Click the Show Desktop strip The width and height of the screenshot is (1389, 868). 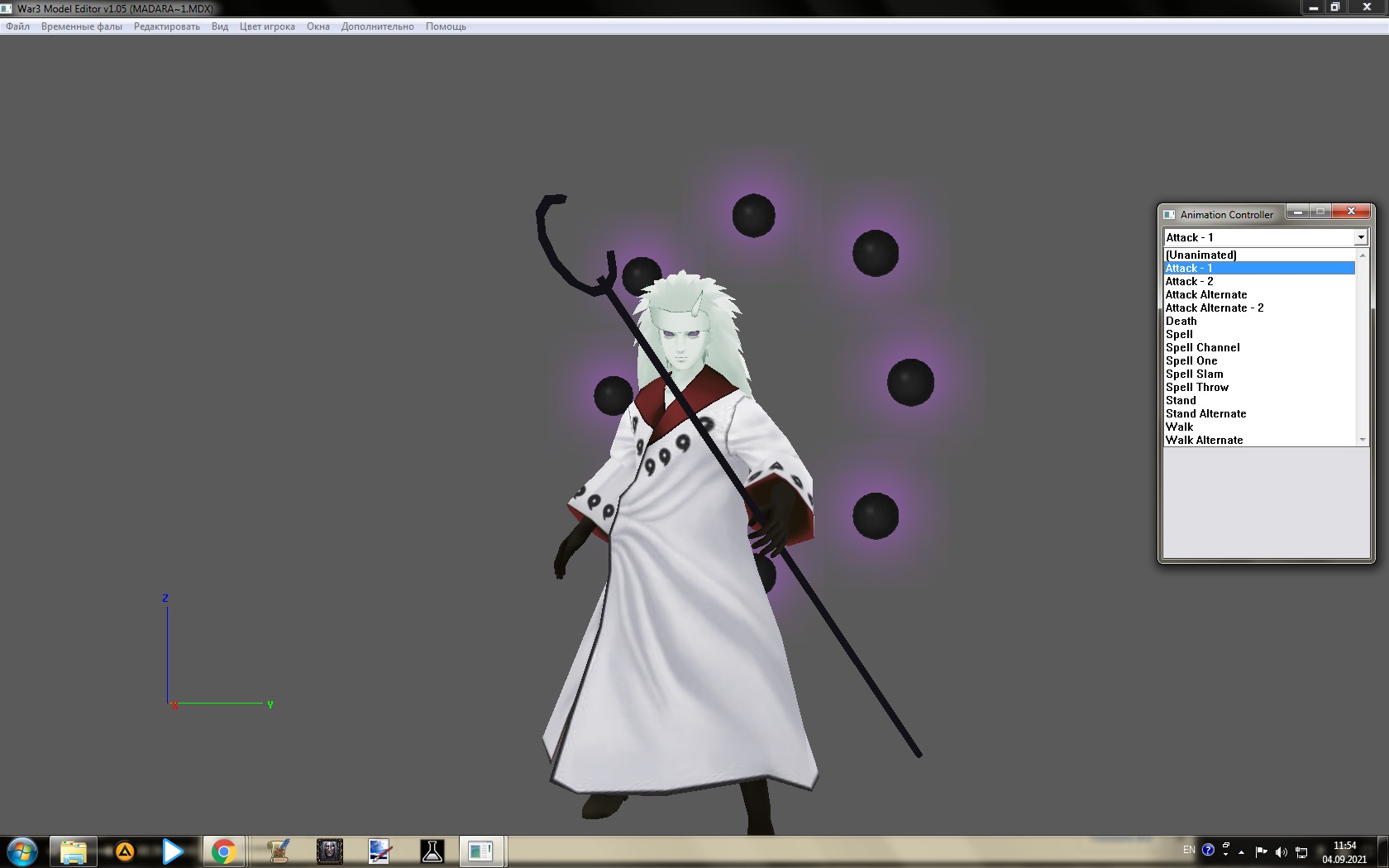point(1383,852)
